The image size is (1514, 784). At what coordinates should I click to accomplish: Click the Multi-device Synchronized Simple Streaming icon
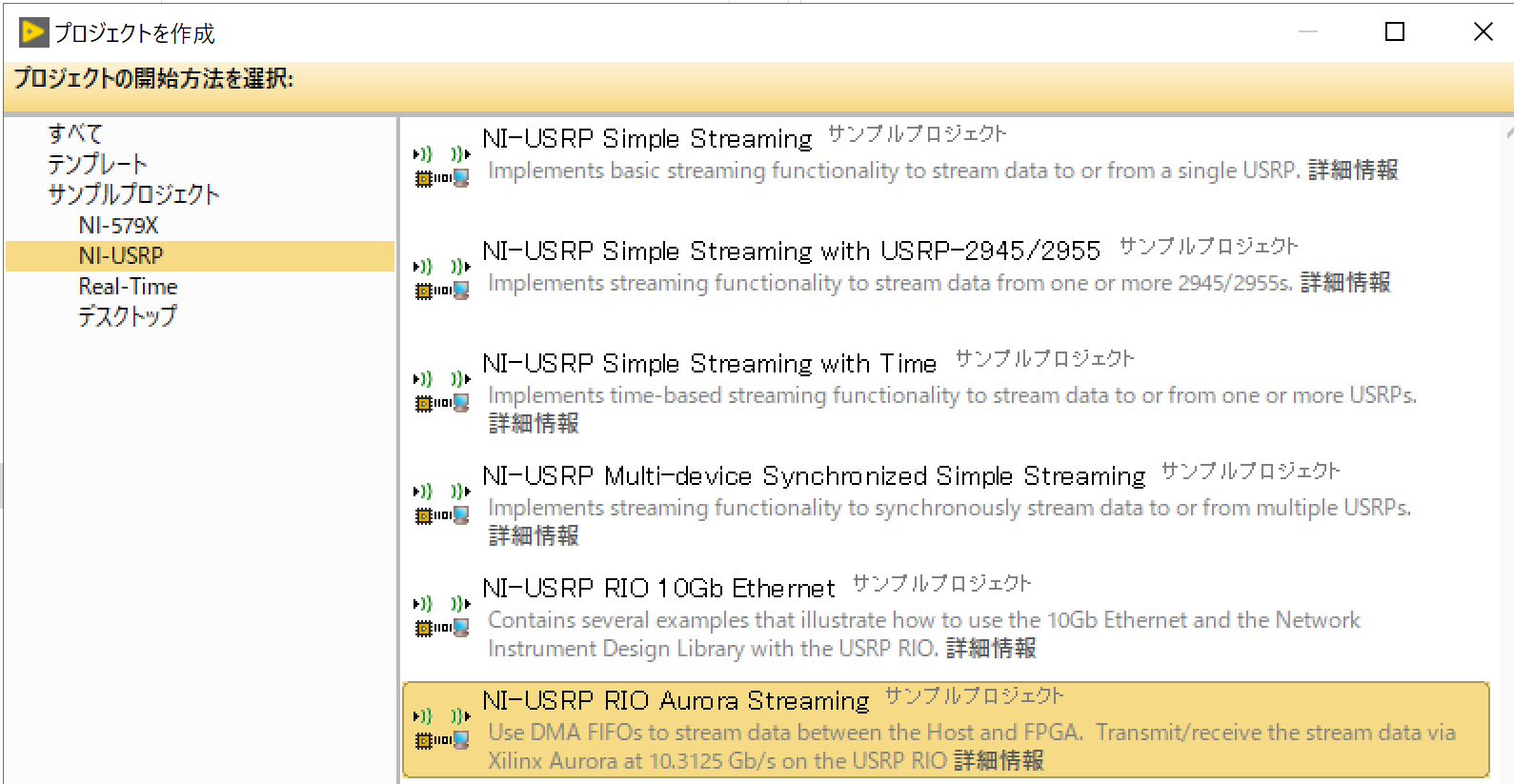[442, 503]
